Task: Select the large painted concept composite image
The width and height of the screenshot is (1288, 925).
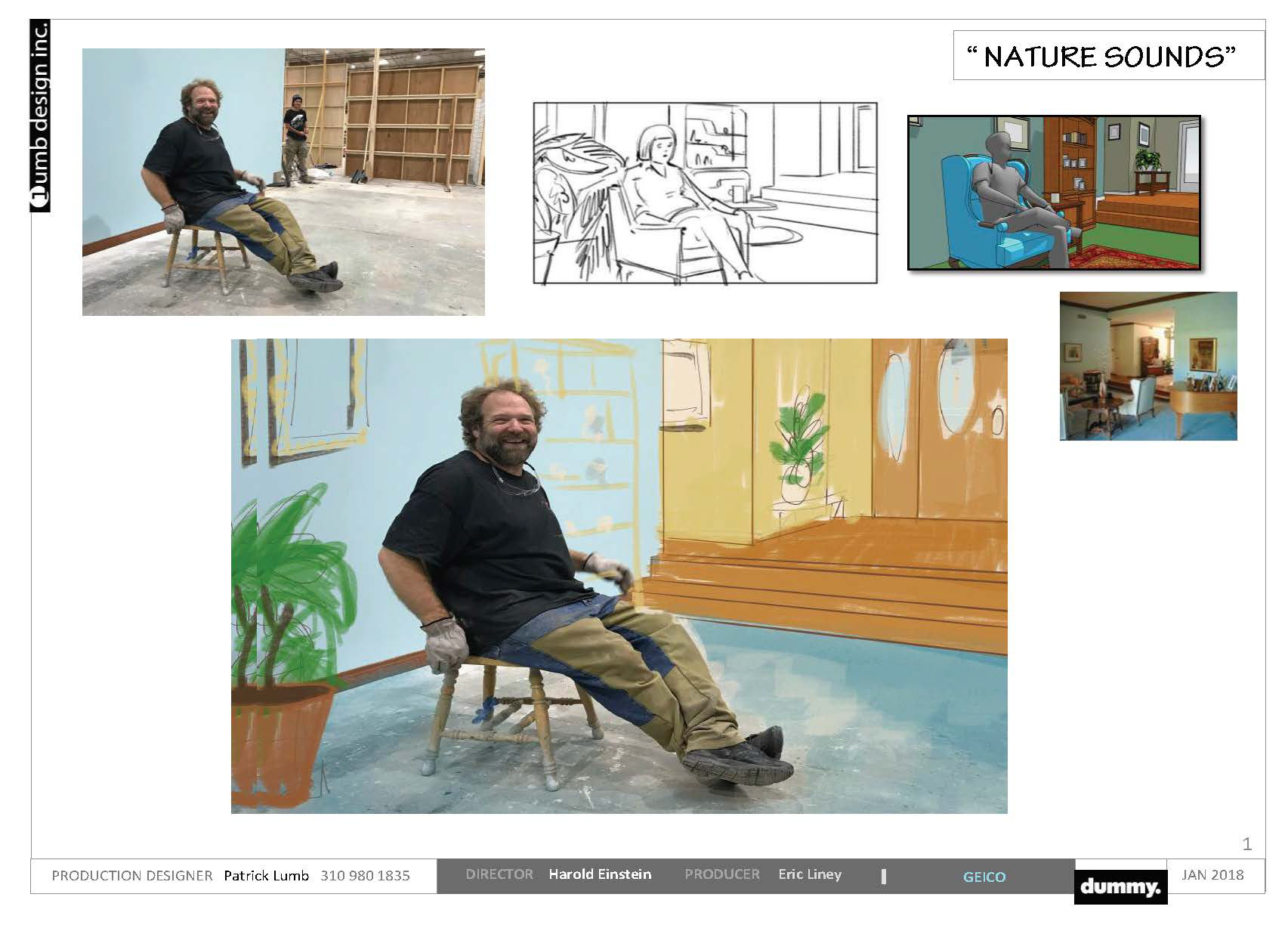Action: click(x=619, y=576)
